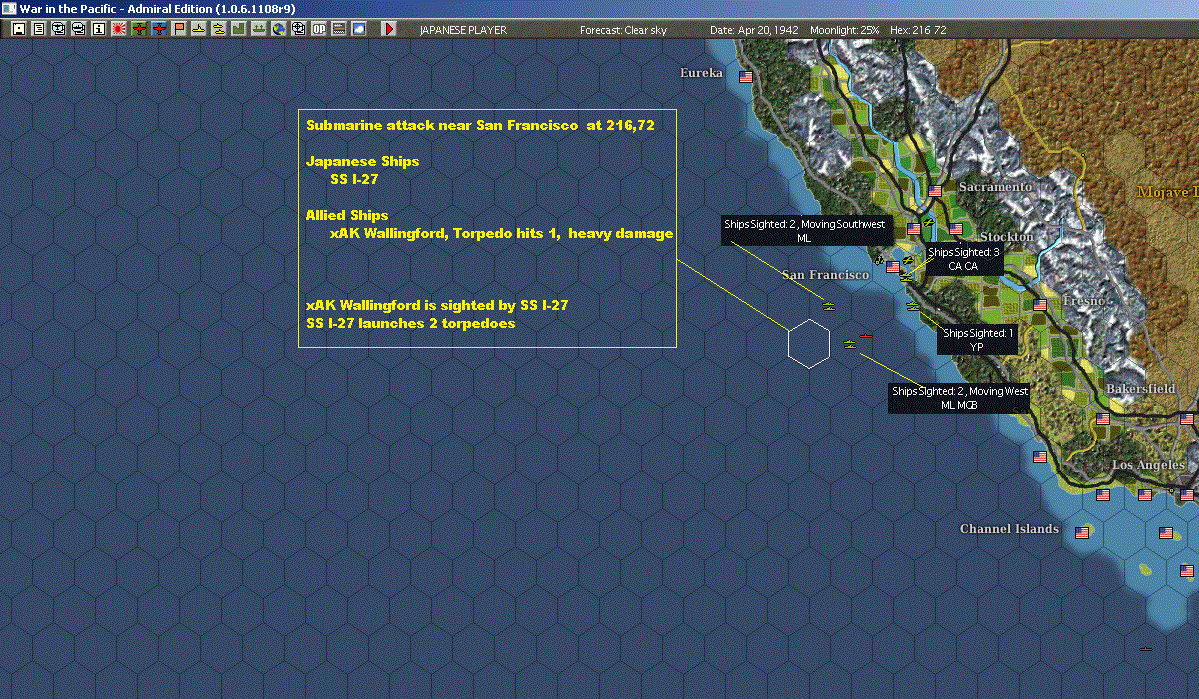This screenshot has width=1199, height=699.
Task: Click the 'Forecast: Clear sky' status text
Action: tap(623, 30)
